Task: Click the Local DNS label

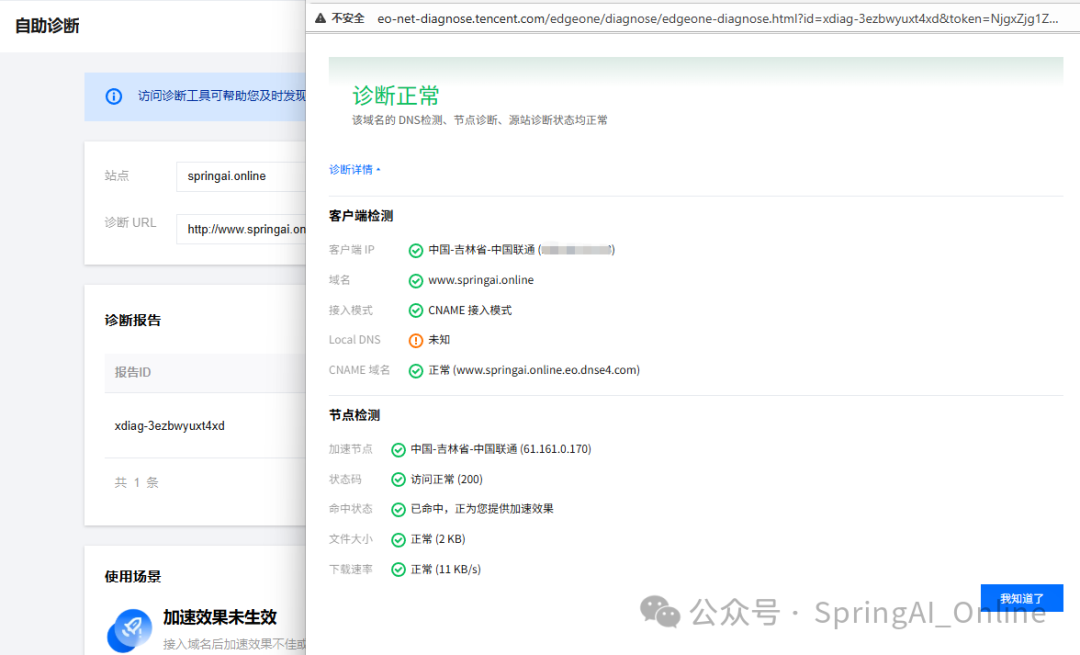Action: [x=354, y=340]
